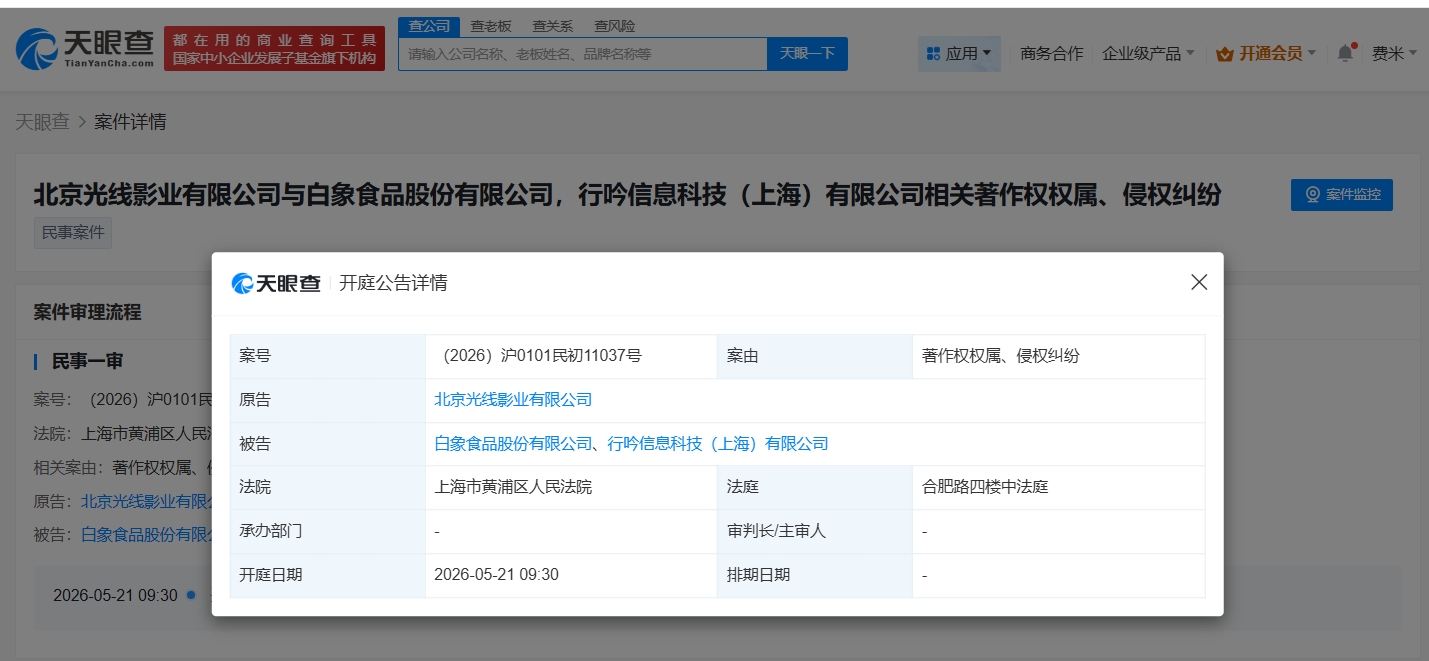Screen dimensions: 1429x661
Task: Open plaintiff link 北京光线影业有限公司 in dialog
Action: (512, 399)
